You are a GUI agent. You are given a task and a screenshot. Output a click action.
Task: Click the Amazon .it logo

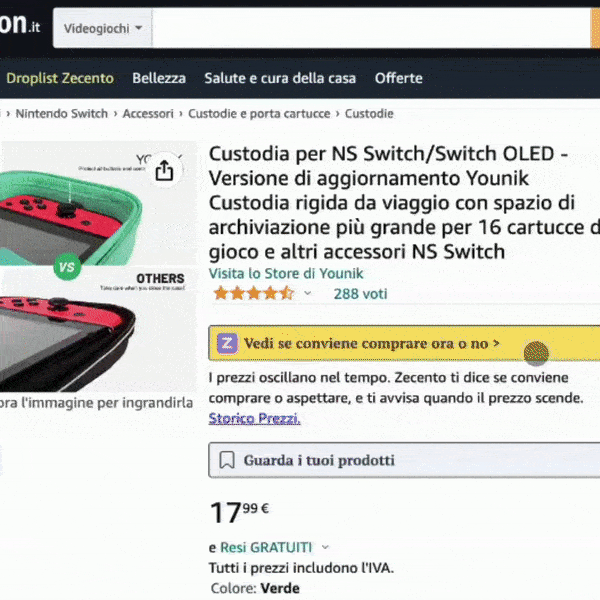pyautogui.click(x=20, y=24)
